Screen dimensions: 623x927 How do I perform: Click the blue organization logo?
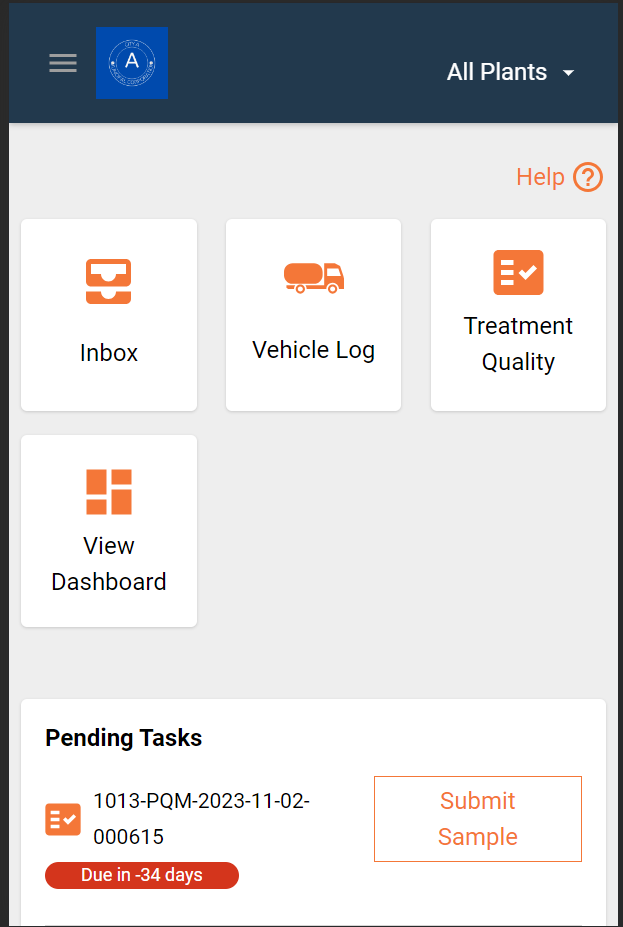[x=132, y=63]
